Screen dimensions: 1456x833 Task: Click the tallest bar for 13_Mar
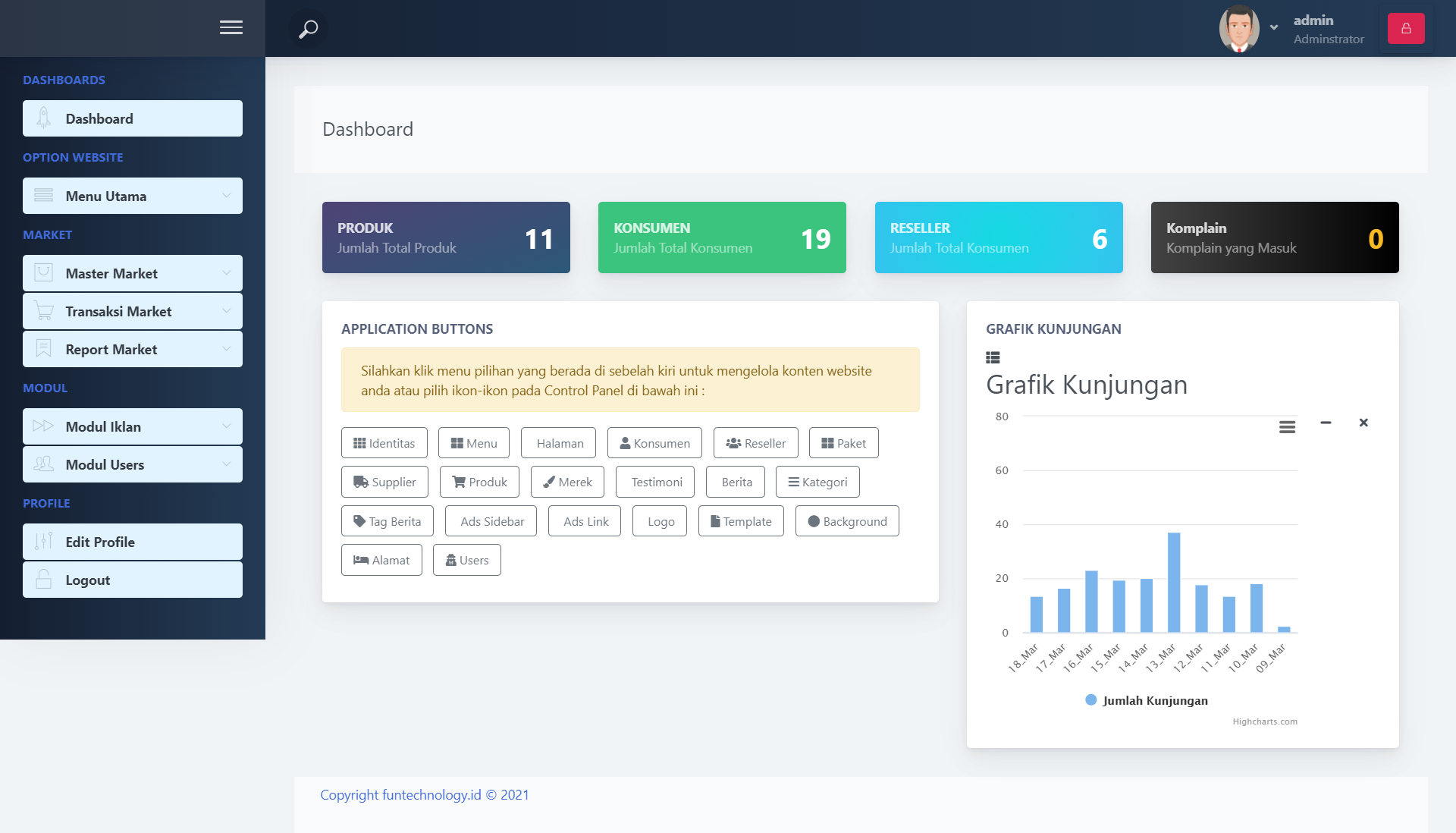tap(1173, 582)
